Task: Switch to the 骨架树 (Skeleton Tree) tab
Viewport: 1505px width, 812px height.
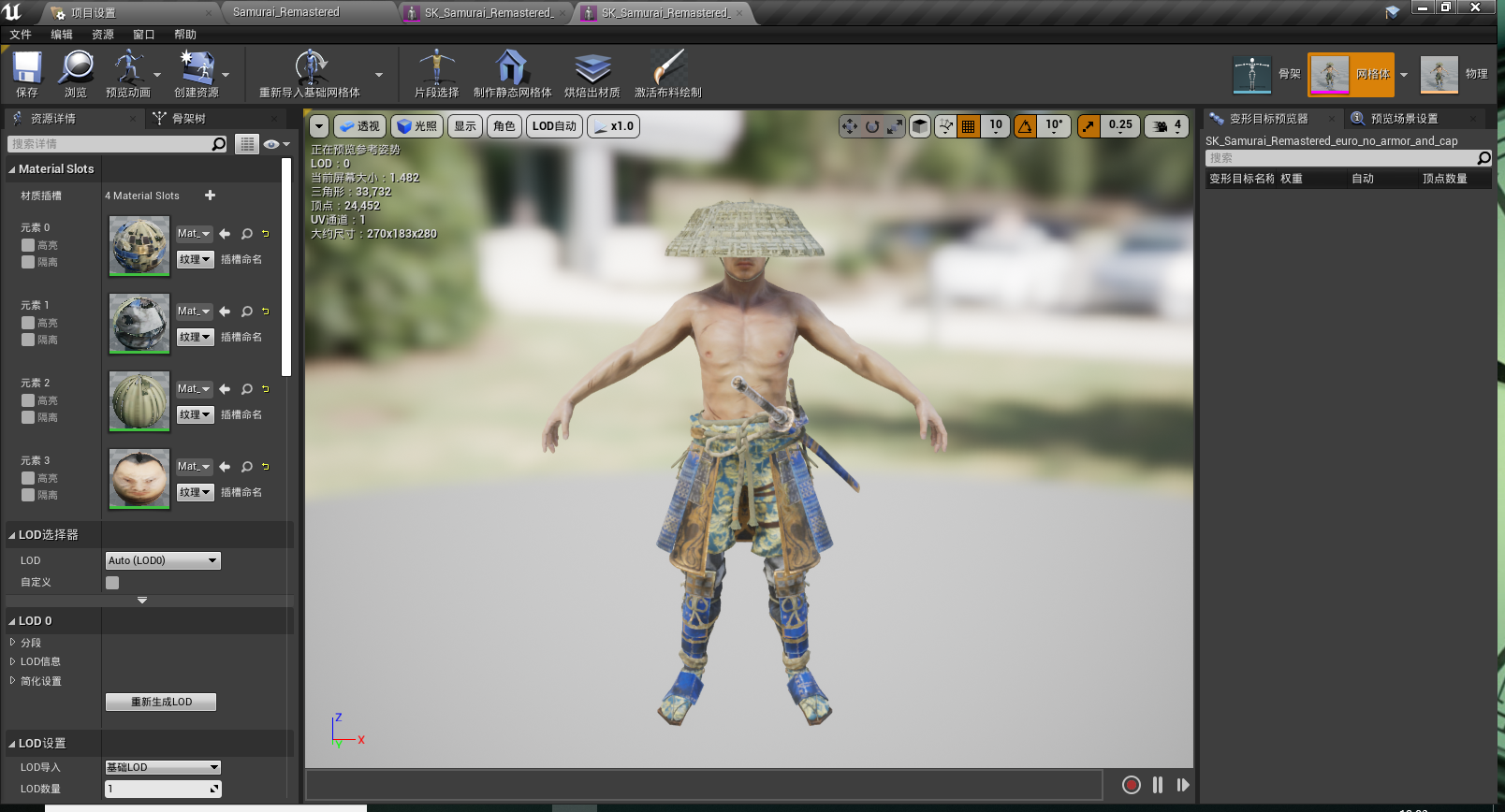Action: pyautogui.click(x=188, y=119)
